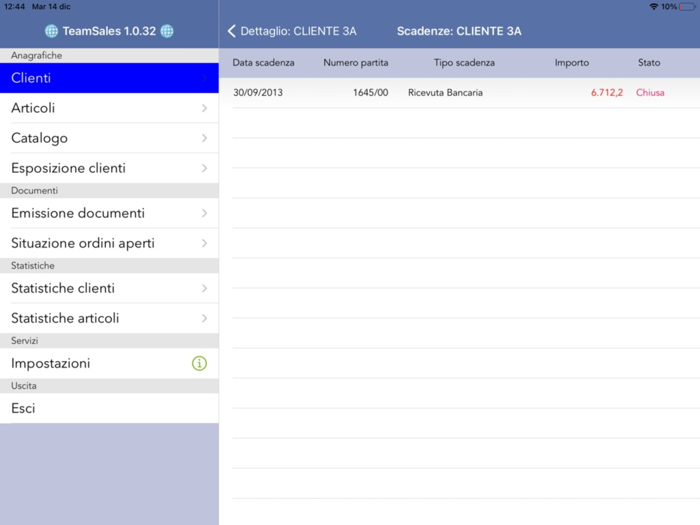
Task: Expand the chevron on Articoli row
Action: 204,108
